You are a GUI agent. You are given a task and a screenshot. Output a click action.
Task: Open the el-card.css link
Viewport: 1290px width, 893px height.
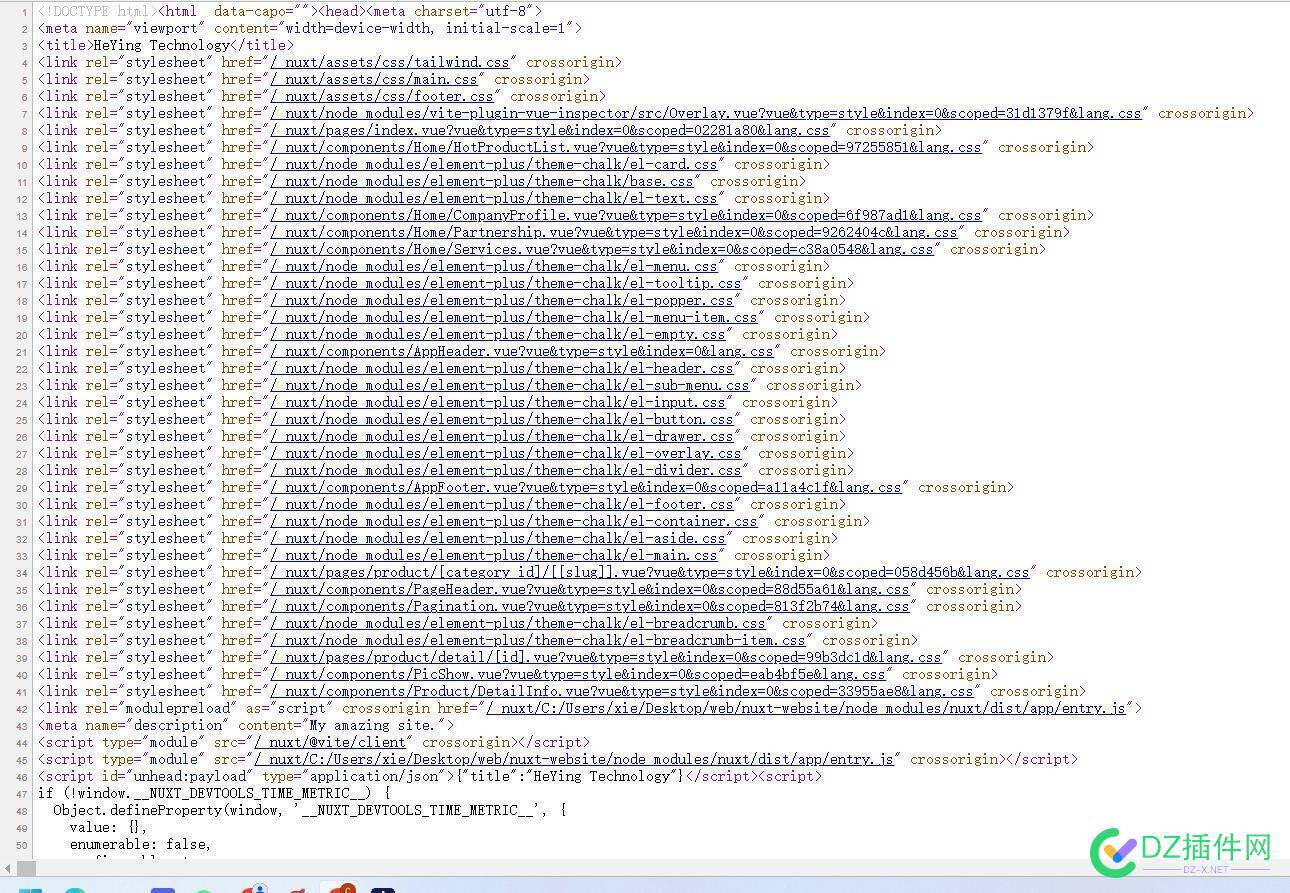pos(494,164)
